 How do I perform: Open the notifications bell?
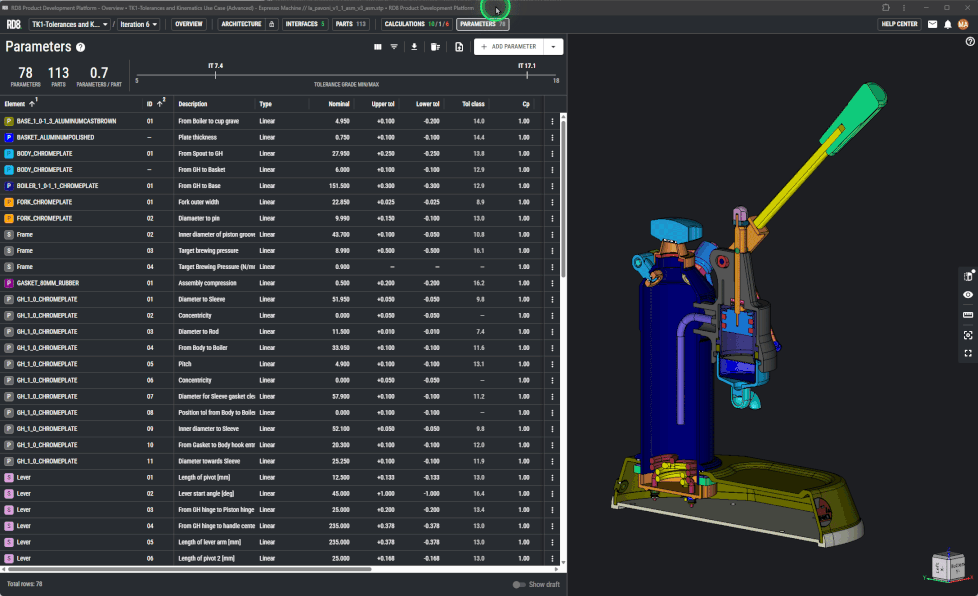coord(947,24)
